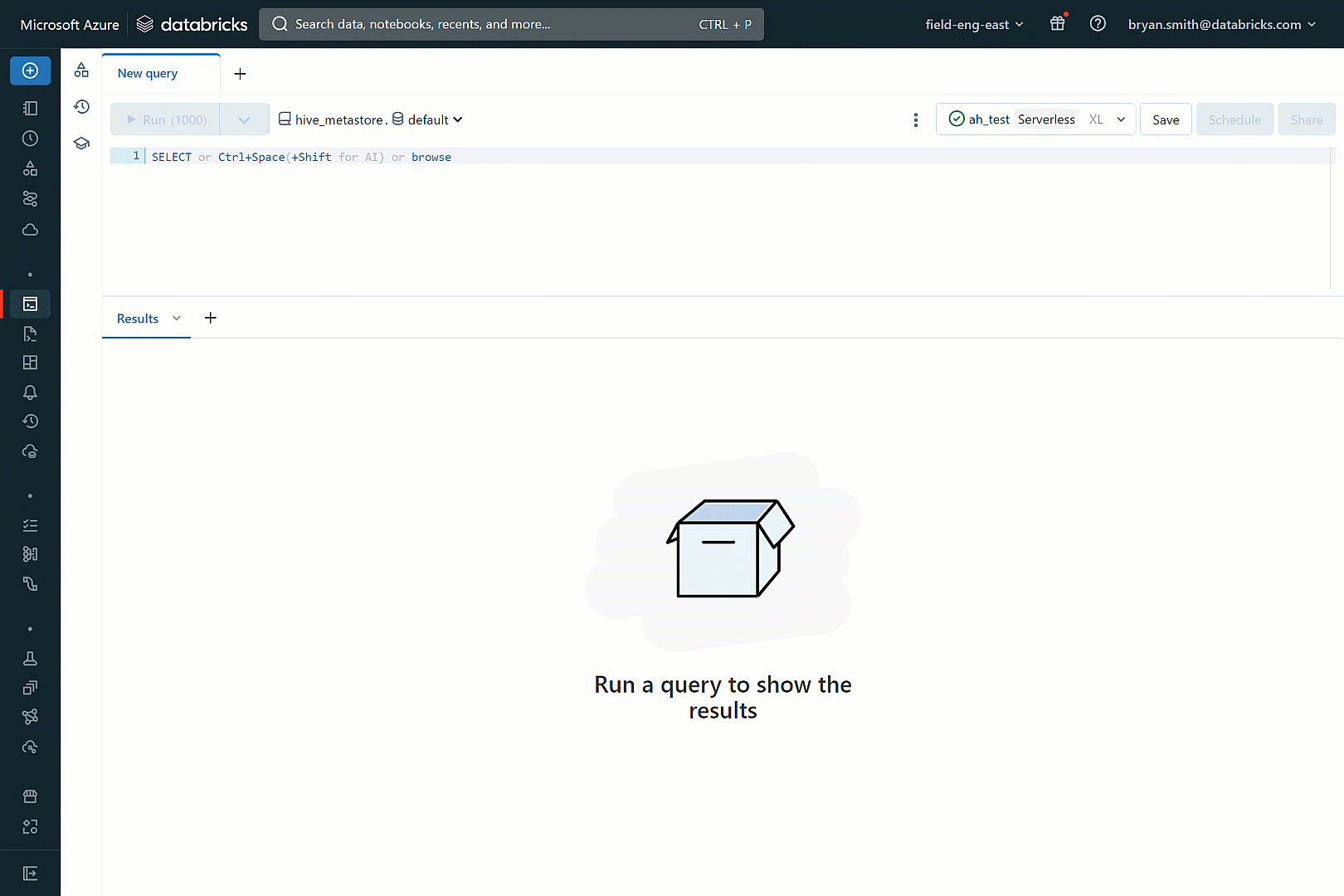This screenshot has width=1344, height=896.
Task: Open the help question mark icon
Action: (x=1098, y=24)
